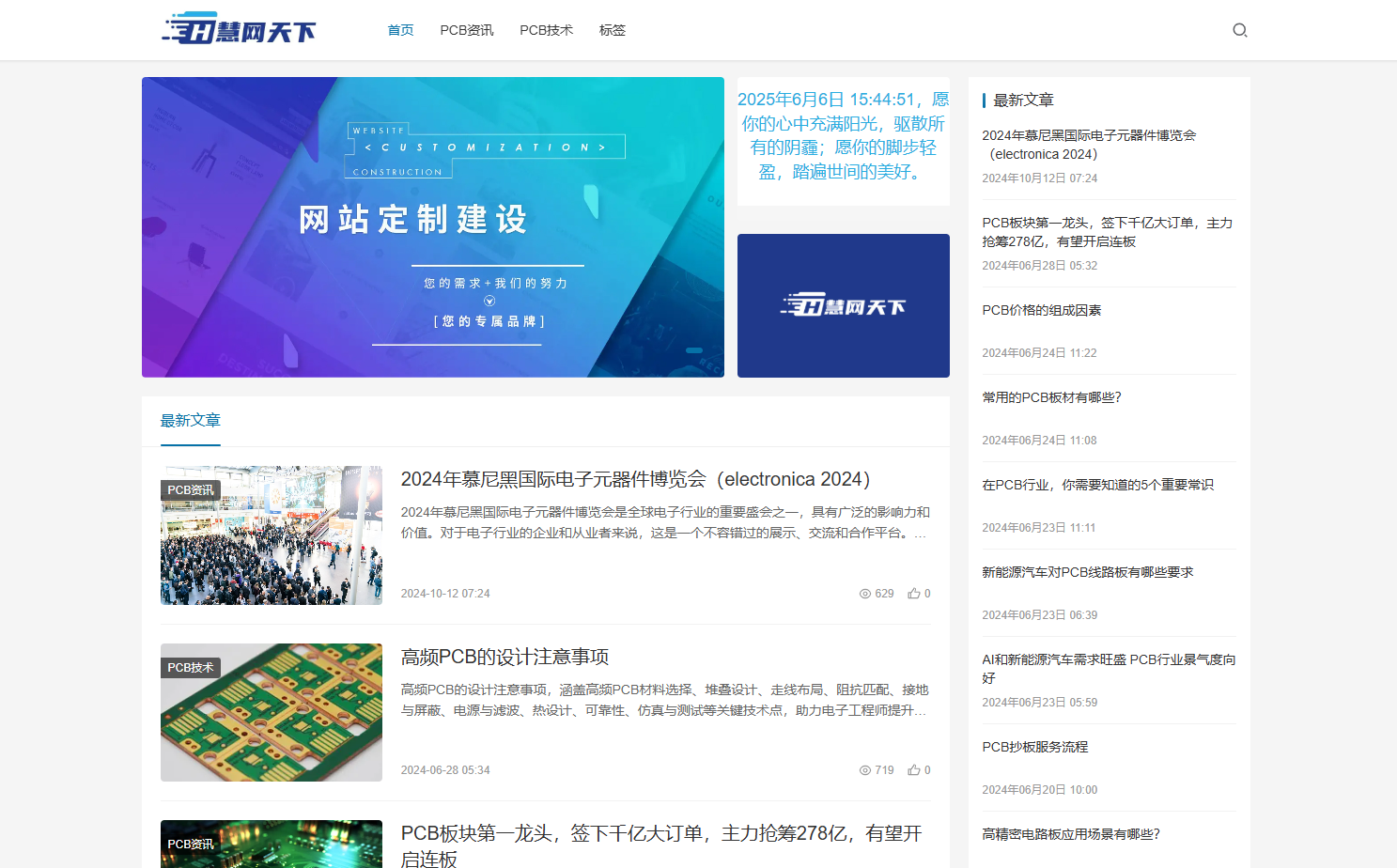Open the 高频PCB green circuit board thumbnail

click(x=272, y=712)
